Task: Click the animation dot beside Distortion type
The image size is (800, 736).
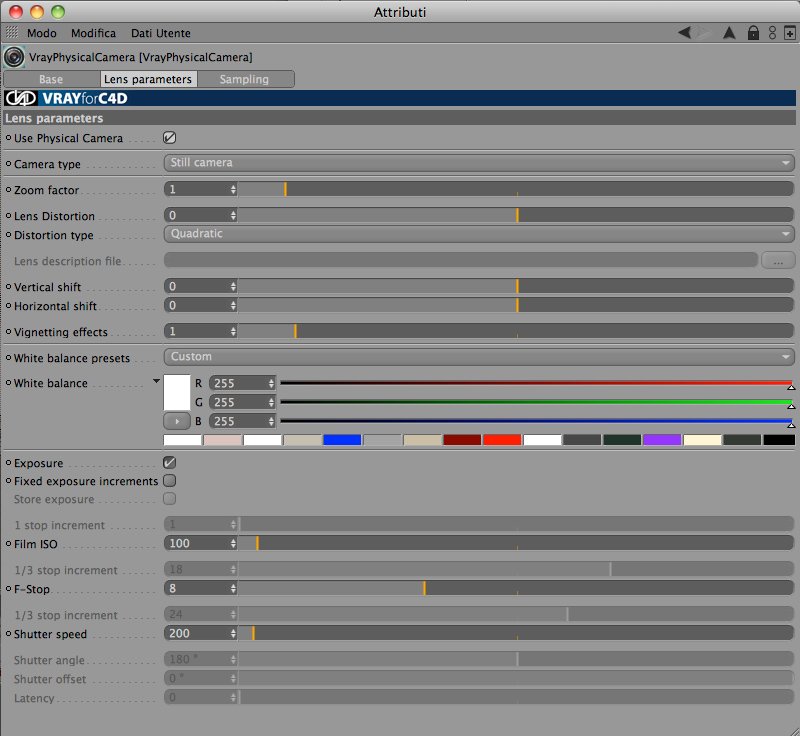Action: point(8,235)
